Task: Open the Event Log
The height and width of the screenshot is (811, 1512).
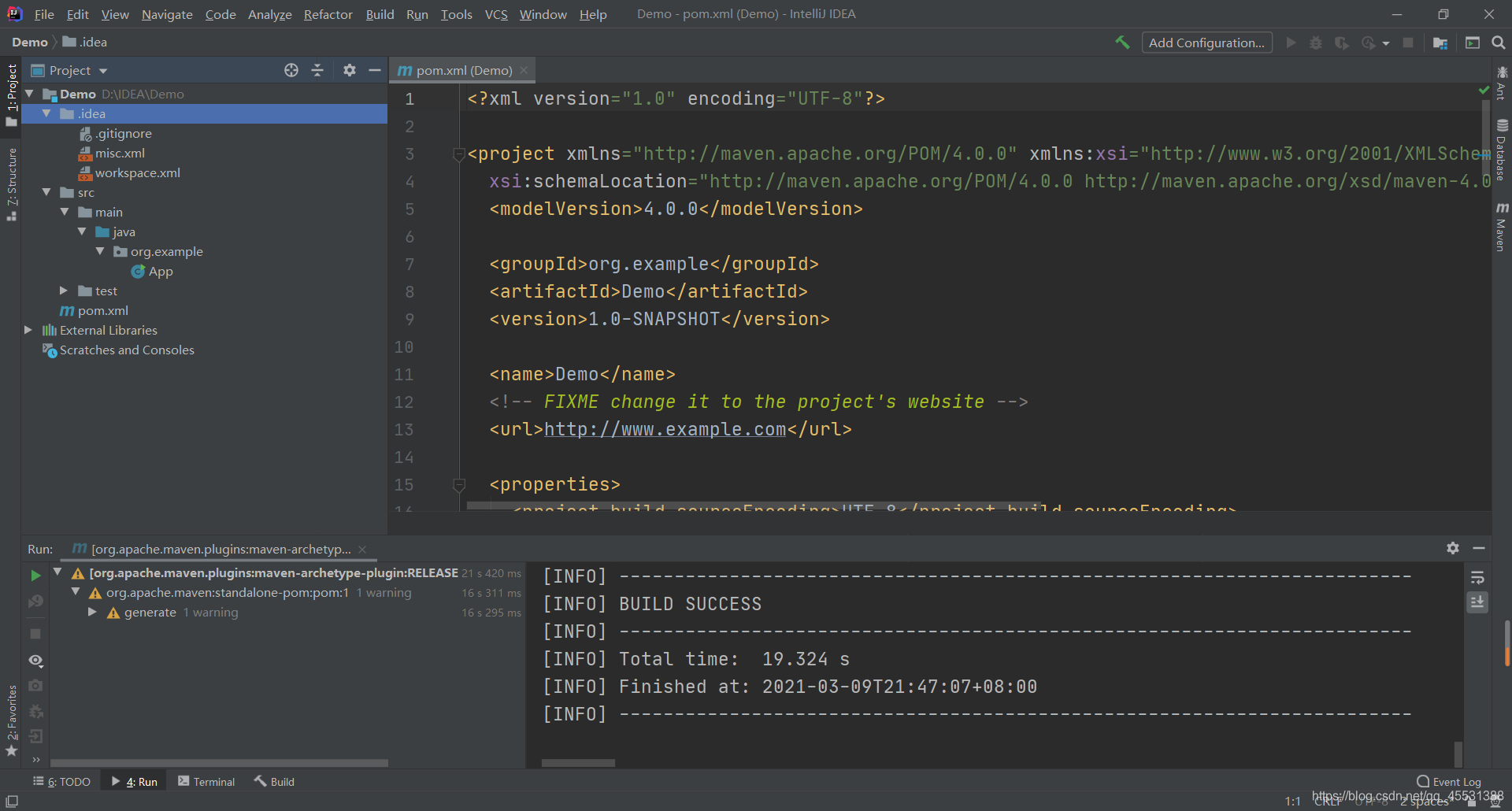Action: 1449,782
